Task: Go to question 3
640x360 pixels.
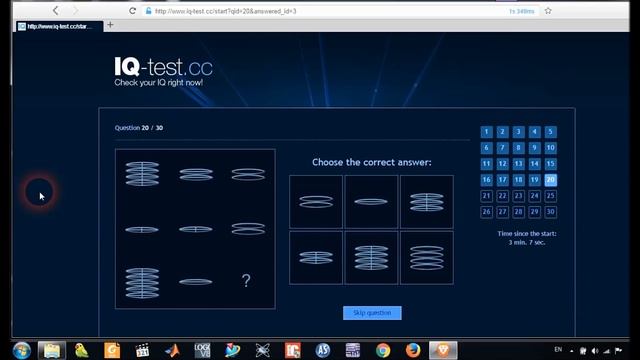Action: tap(518, 132)
